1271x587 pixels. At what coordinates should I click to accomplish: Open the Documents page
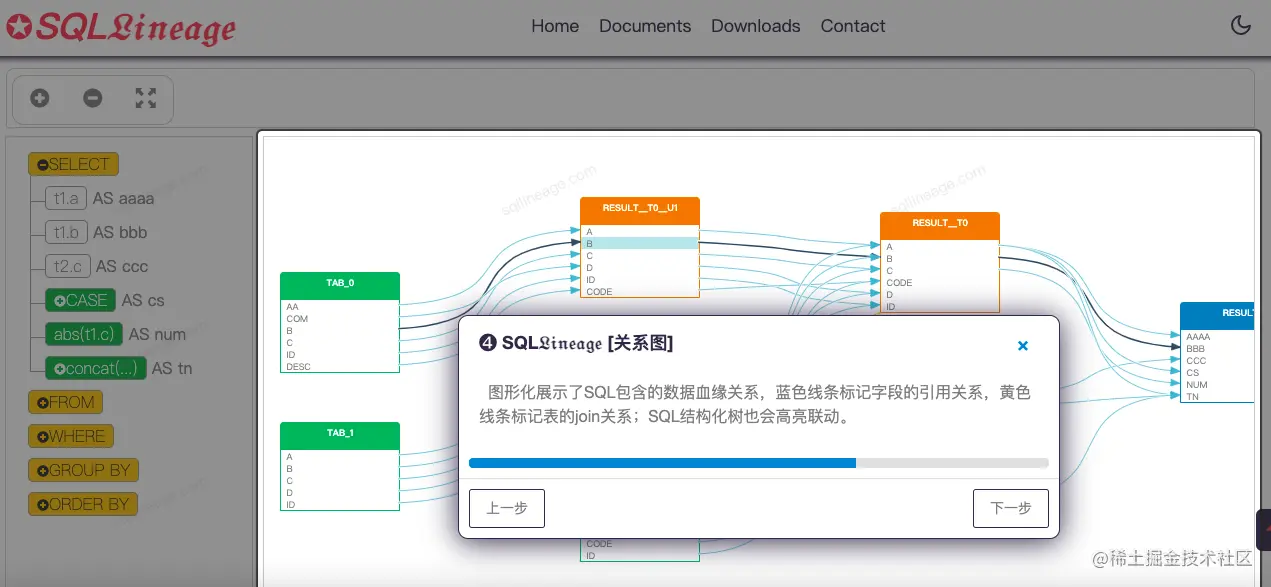[x=645, y=26]
